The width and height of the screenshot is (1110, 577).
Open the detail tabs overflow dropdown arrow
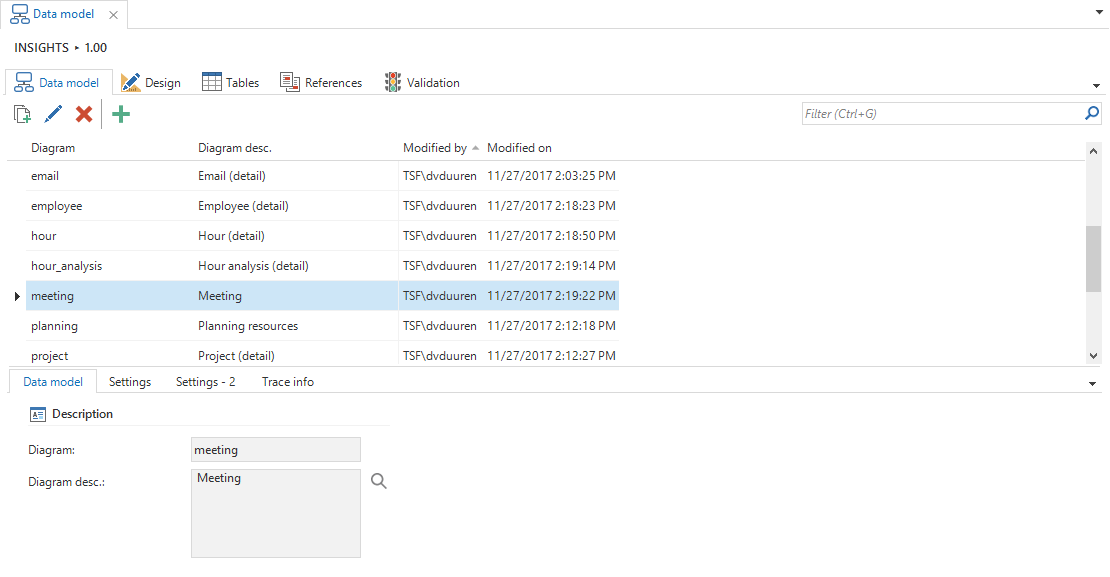coord(1092,384)
